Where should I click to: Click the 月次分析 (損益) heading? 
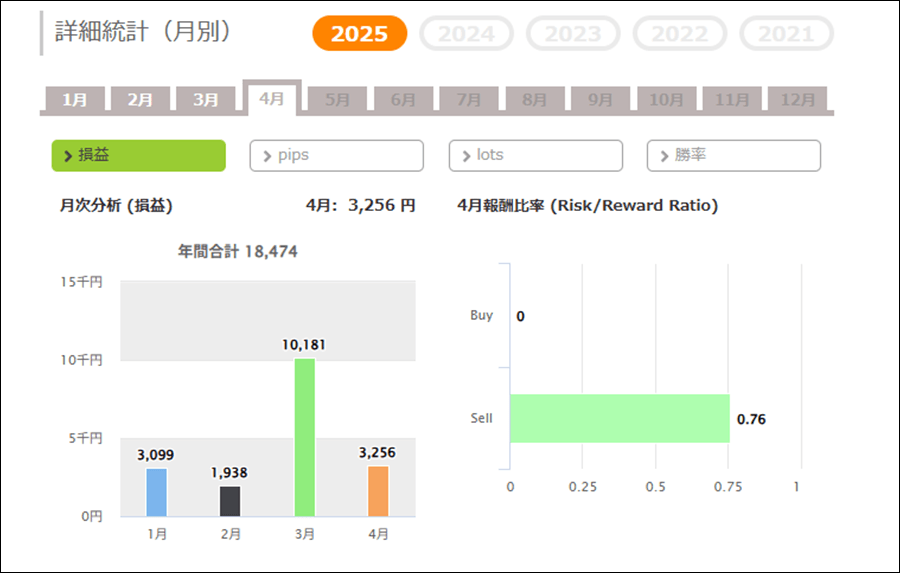(x=116, y=206)
